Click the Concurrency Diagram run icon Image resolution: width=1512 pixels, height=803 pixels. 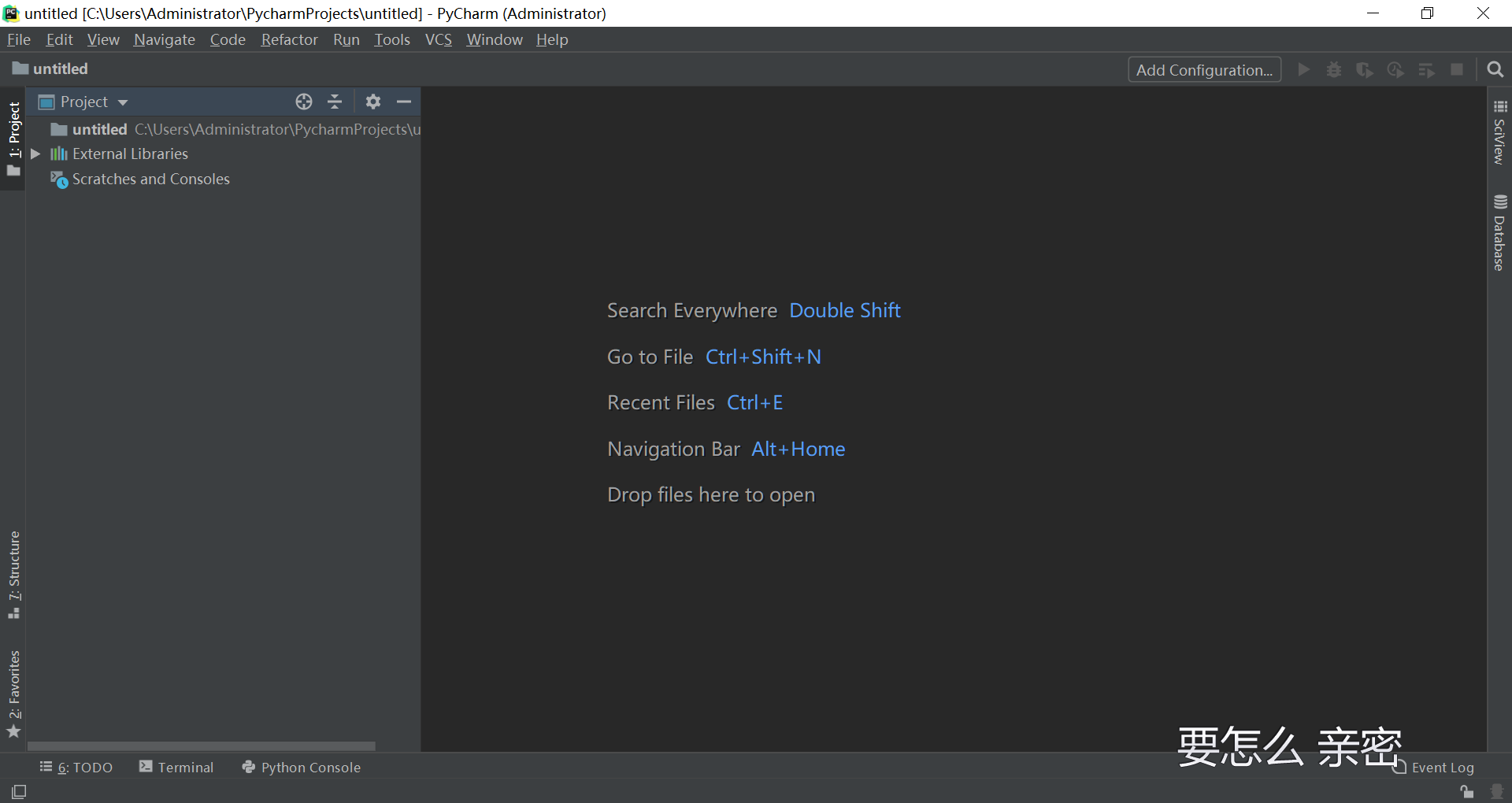tap(1426, 70)
